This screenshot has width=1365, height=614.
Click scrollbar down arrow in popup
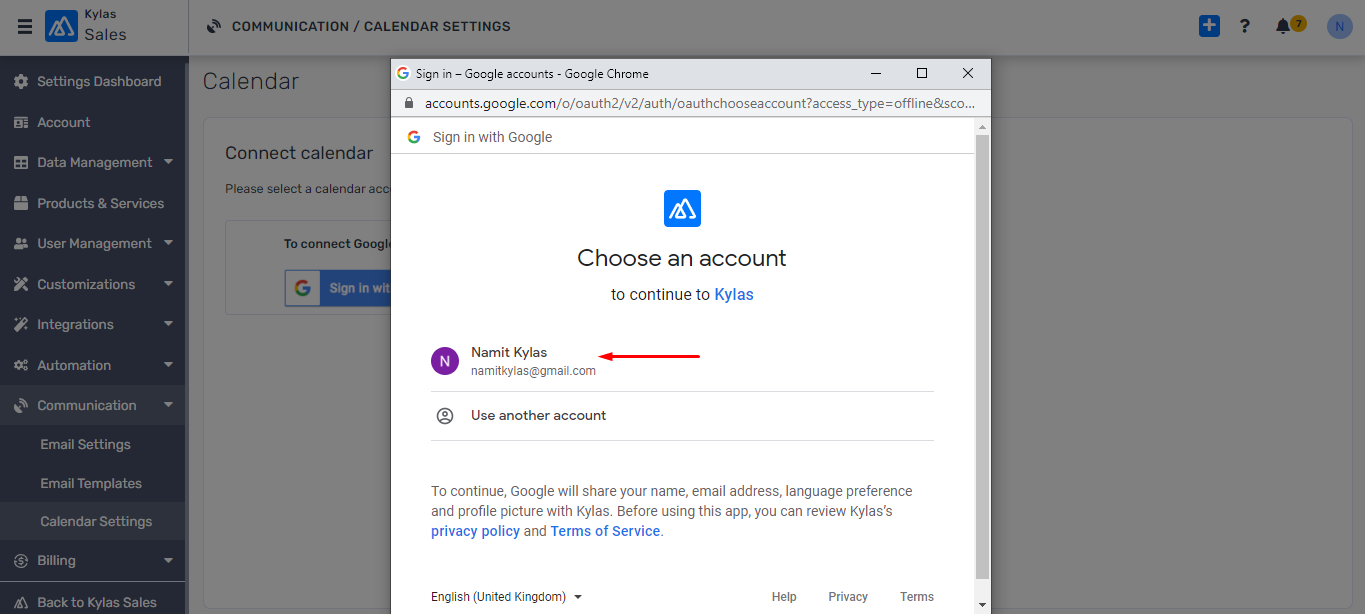(982, 605)
